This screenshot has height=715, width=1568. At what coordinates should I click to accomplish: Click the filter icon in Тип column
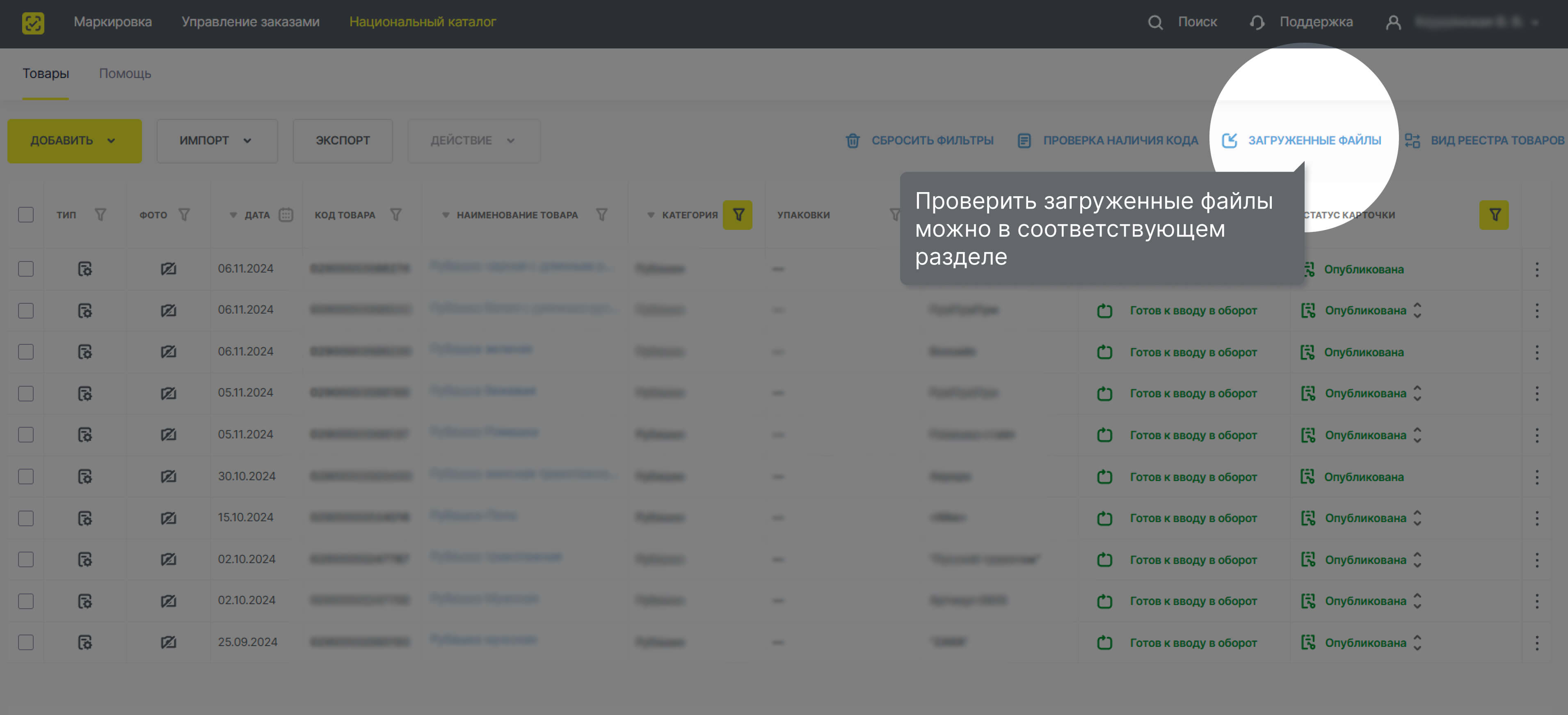coord(101,215)
